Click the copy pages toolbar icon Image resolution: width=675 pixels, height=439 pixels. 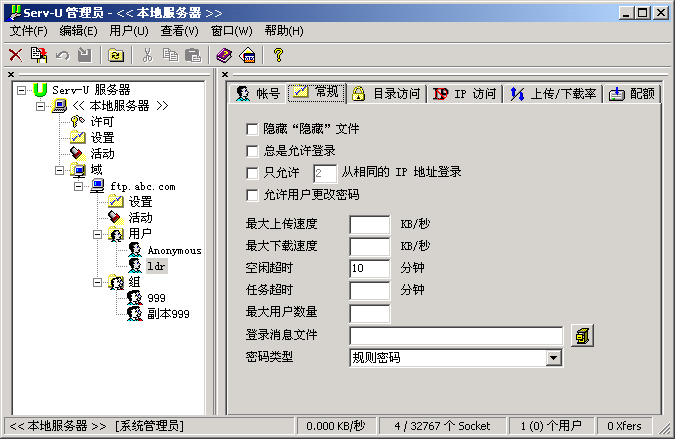(x=170, y=55)
